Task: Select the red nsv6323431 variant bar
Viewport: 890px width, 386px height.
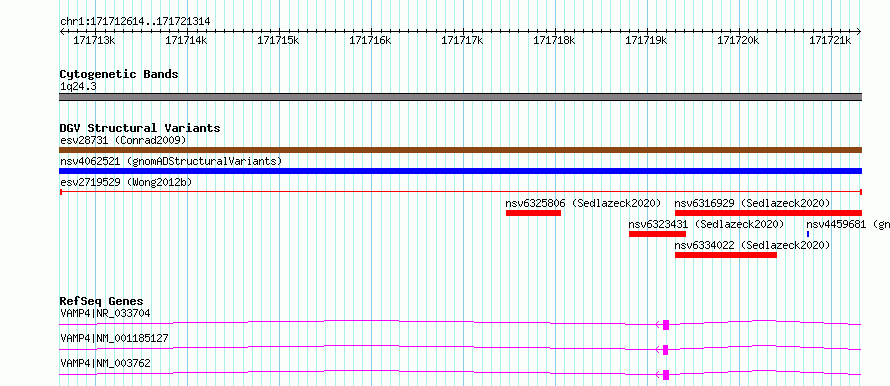Action: coord(657,234)
